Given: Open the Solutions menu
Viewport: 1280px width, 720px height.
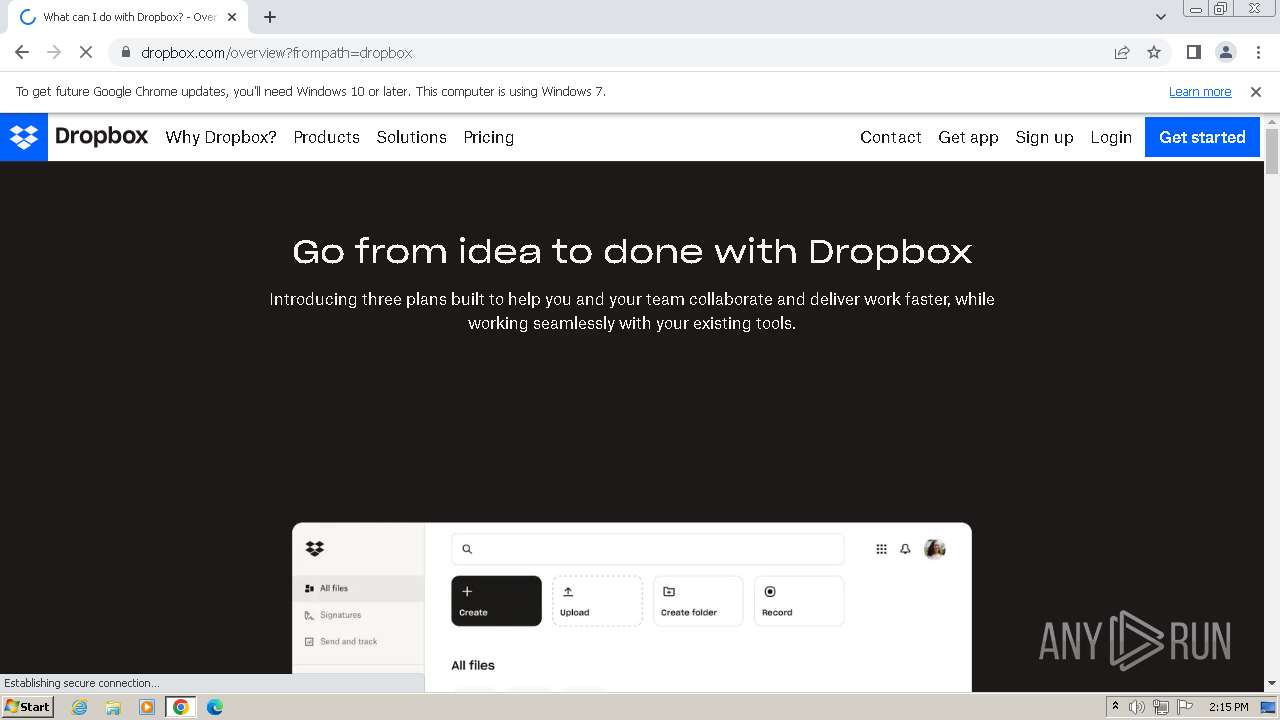Looking at the screenshot, I should pos(412,137).
